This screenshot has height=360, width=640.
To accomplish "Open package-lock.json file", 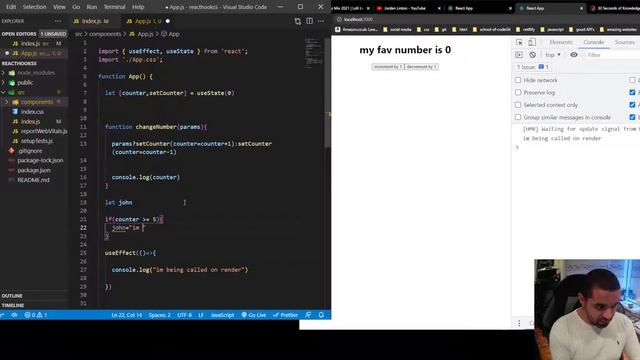I will click(40, 160).
